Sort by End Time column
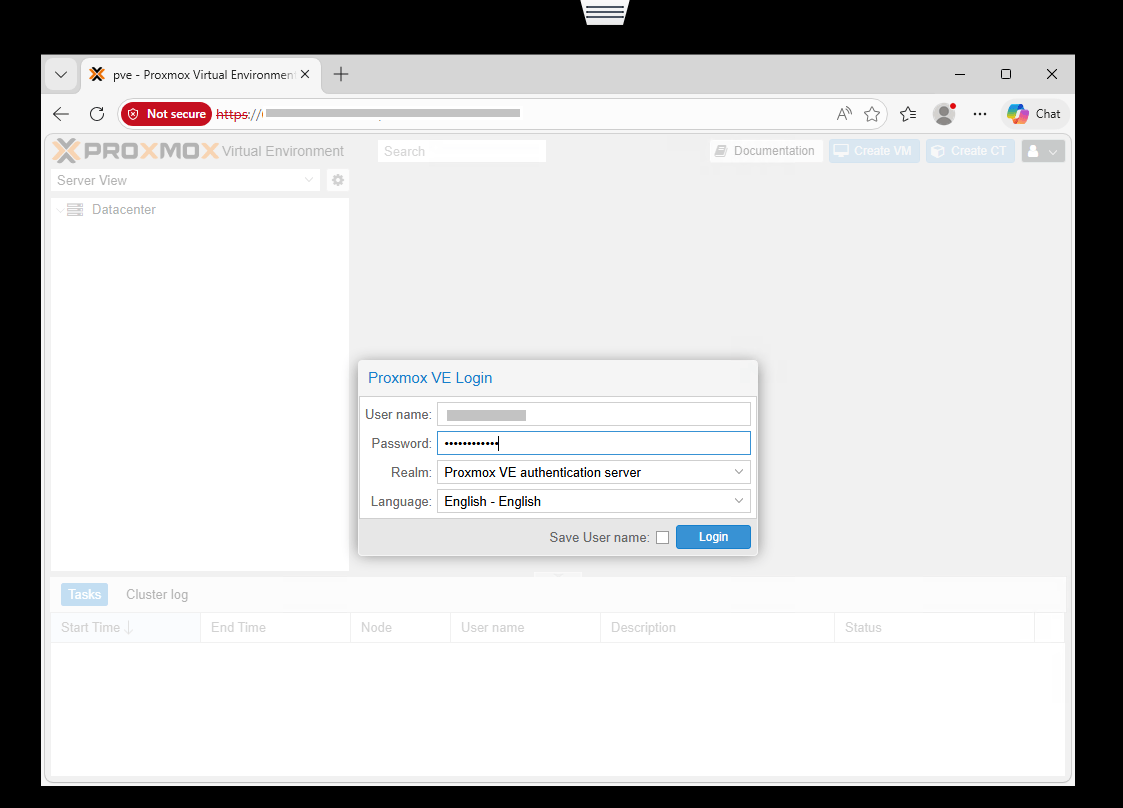1123x808 pixels. point(276,627)
